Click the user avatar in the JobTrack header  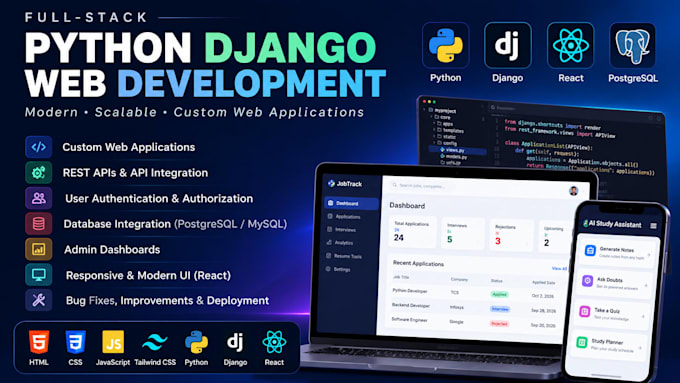(574, 191)
